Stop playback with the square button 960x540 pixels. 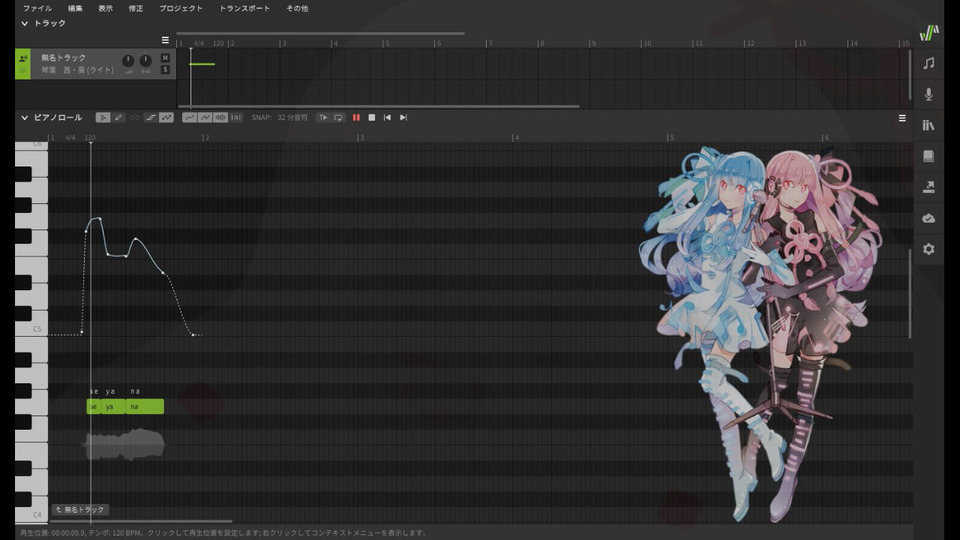point(372,118)
